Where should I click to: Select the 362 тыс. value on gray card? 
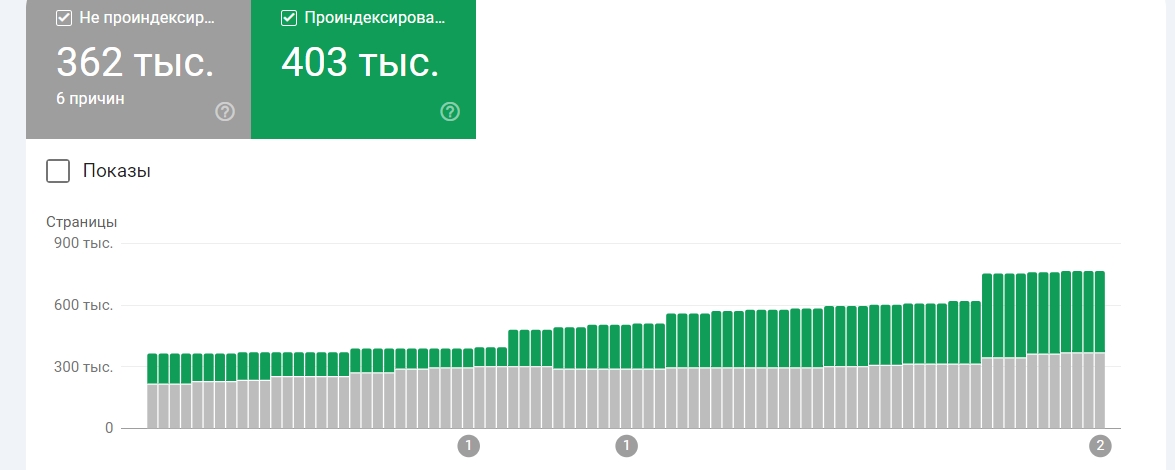[x=135, y=62]
